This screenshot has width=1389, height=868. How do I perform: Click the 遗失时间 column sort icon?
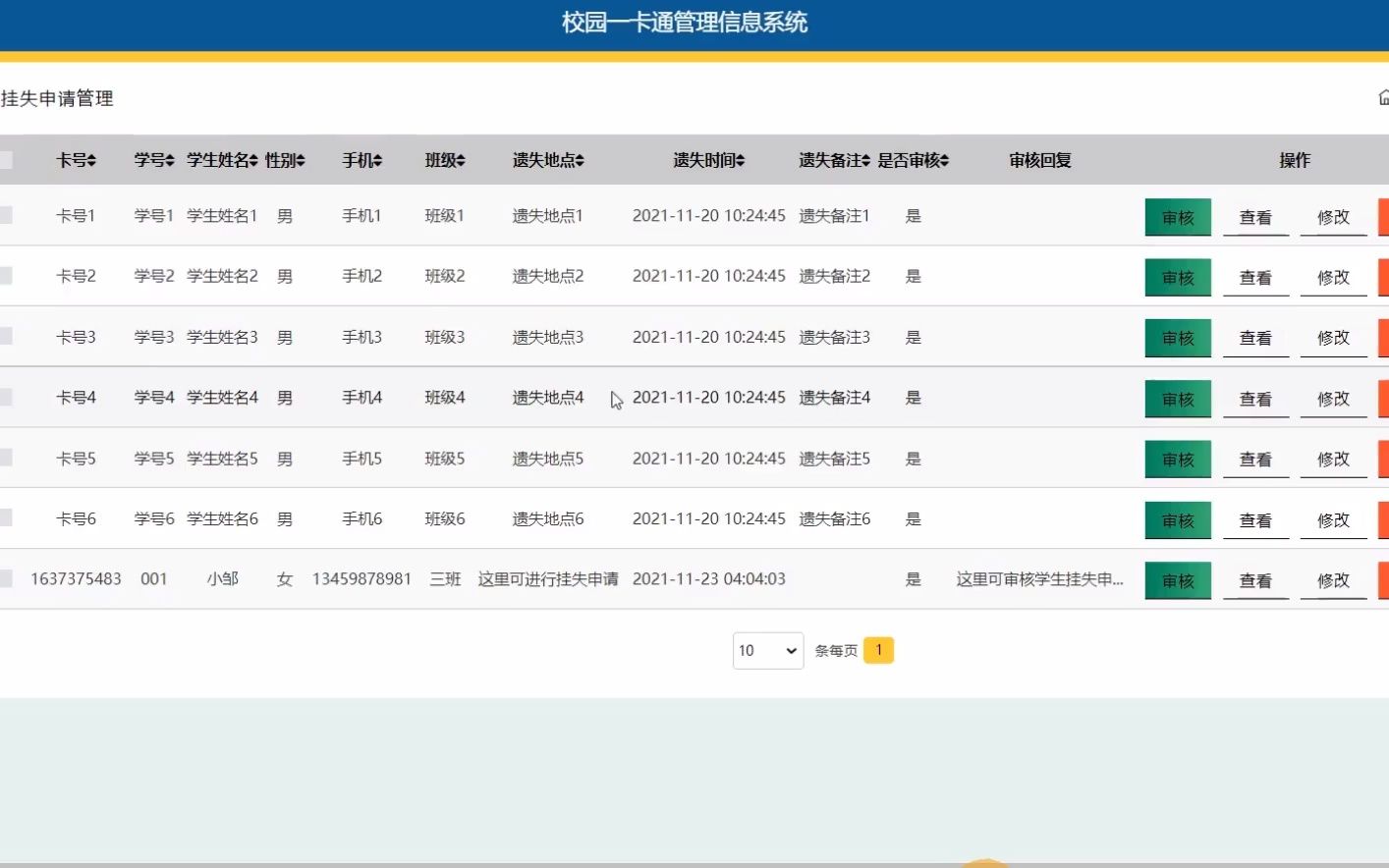(x=743, y=160)
